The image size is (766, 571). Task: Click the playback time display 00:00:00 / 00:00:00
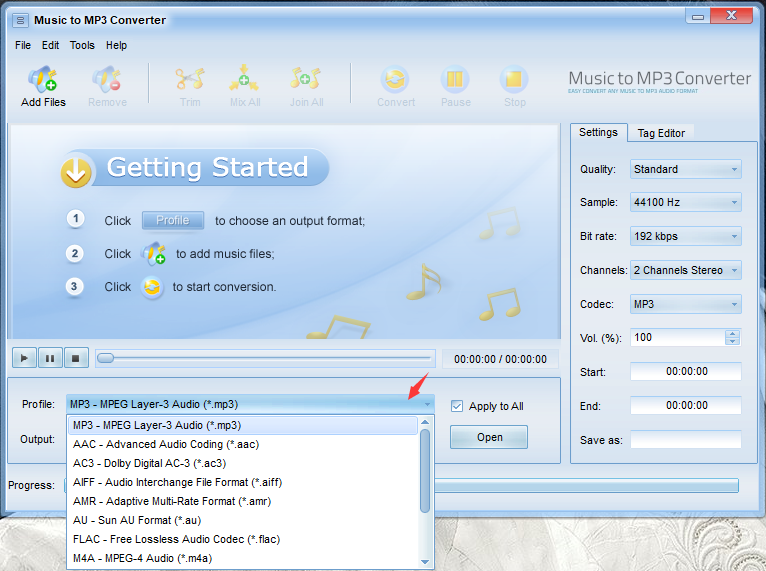500,360
